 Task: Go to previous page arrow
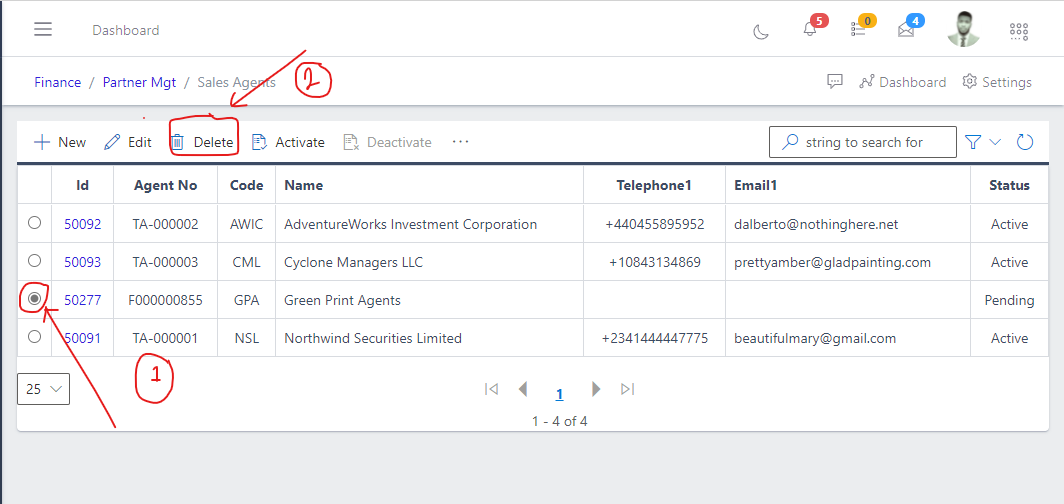click(x=522, y=389)
